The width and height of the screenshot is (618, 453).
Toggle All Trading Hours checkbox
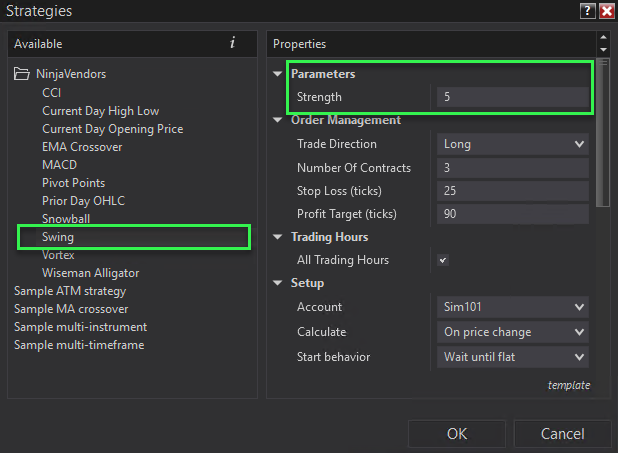click(x=443, y=260)
